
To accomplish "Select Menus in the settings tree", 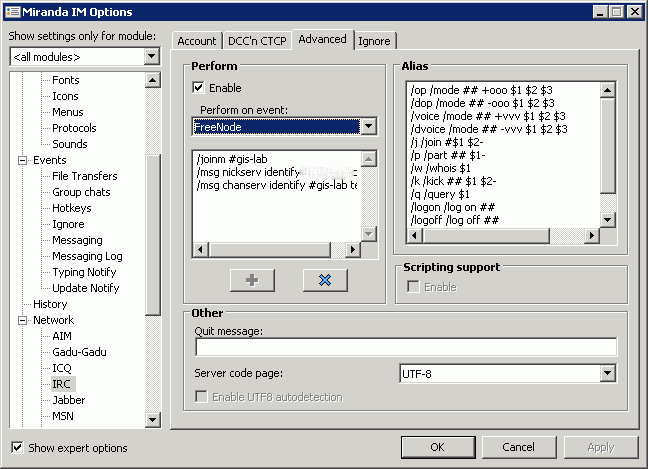I will [x=68, y=112].
